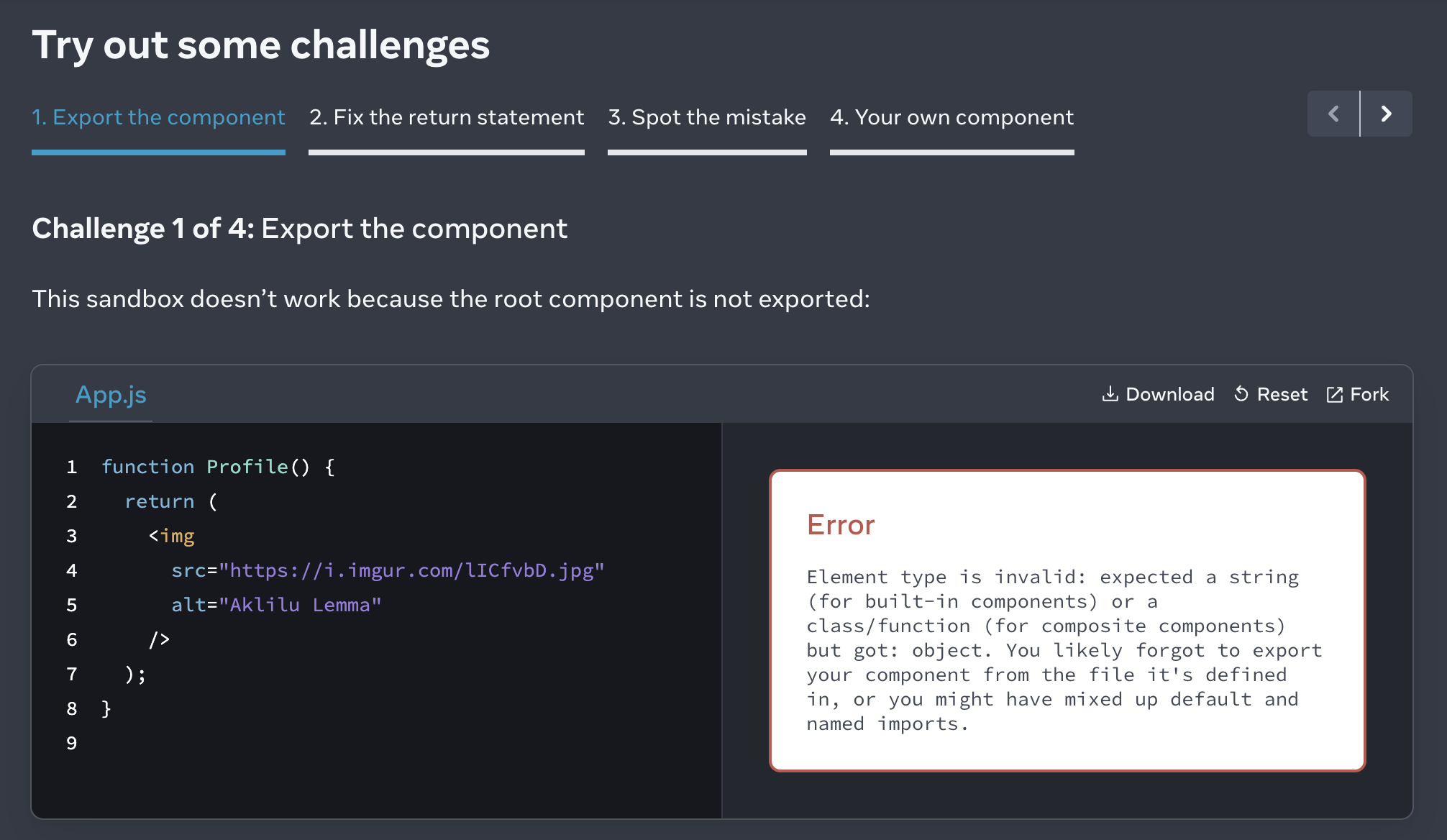
Task: Click the Download tray icon
Action: 1110,394
